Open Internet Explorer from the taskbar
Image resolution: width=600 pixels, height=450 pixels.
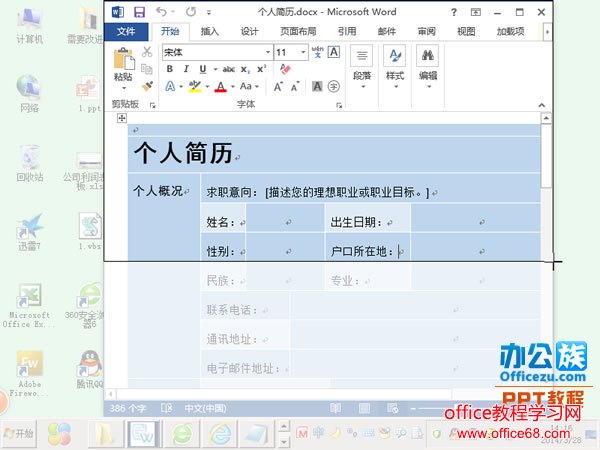pos(219,434)
